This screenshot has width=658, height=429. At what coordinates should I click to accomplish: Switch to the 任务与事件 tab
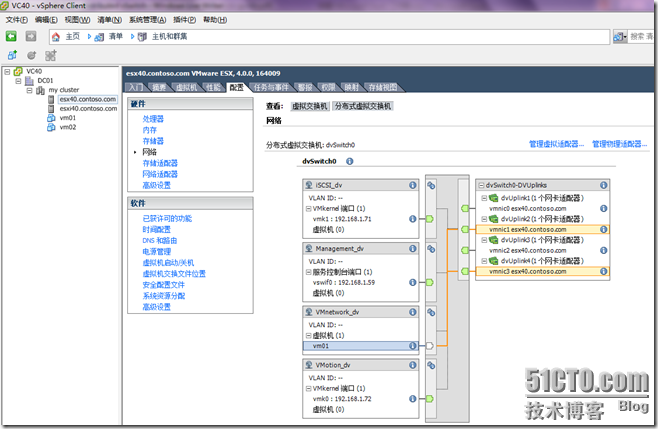click(x=271, y=87)
